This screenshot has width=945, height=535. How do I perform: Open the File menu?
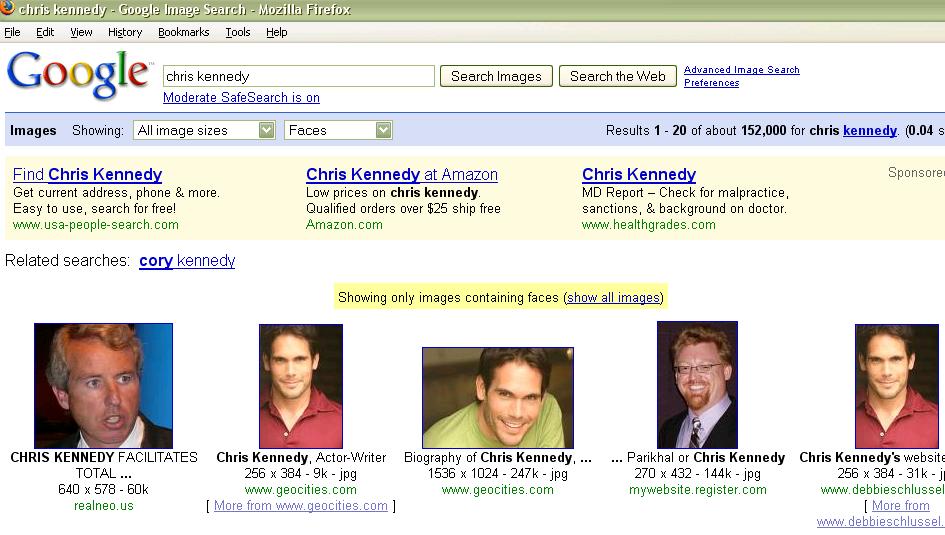(x=12, y=32)
